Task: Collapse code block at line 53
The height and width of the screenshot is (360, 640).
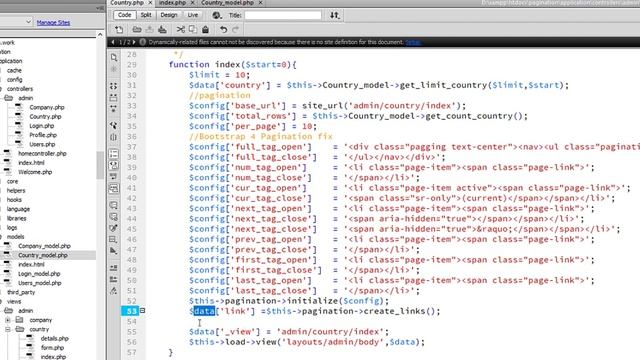Action: (142, 311)
